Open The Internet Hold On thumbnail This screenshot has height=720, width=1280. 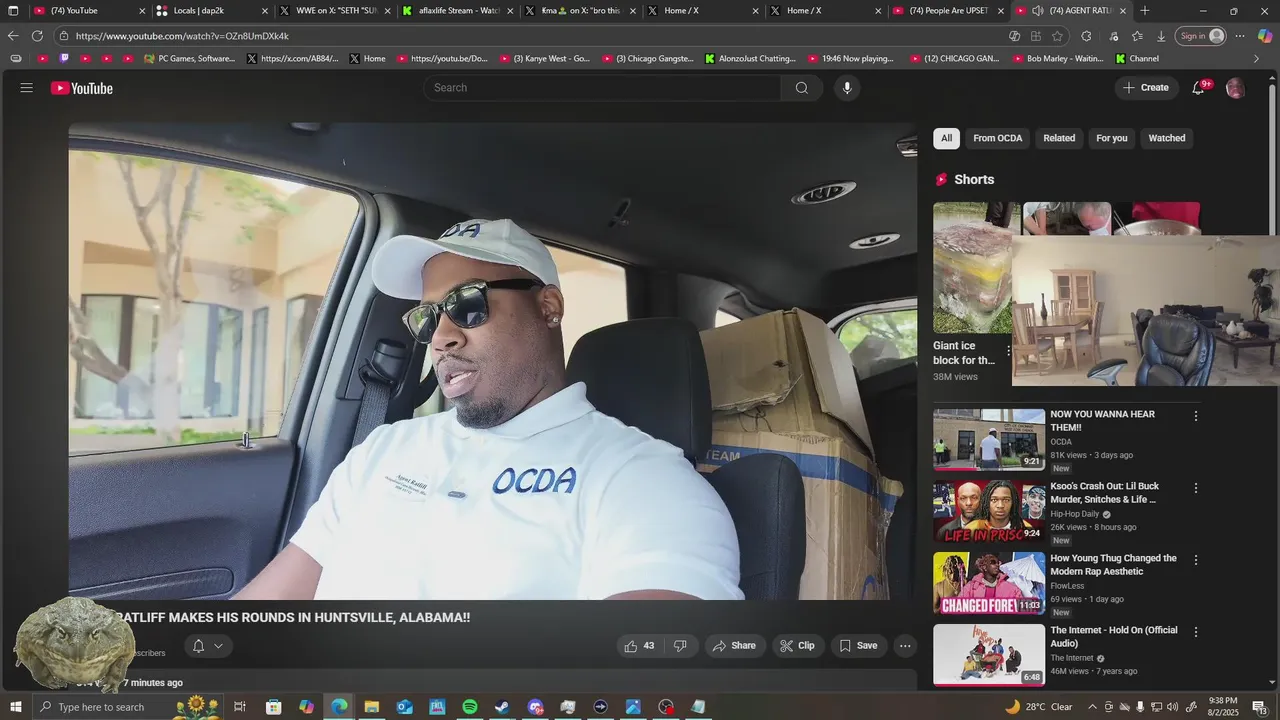(989, 655)
